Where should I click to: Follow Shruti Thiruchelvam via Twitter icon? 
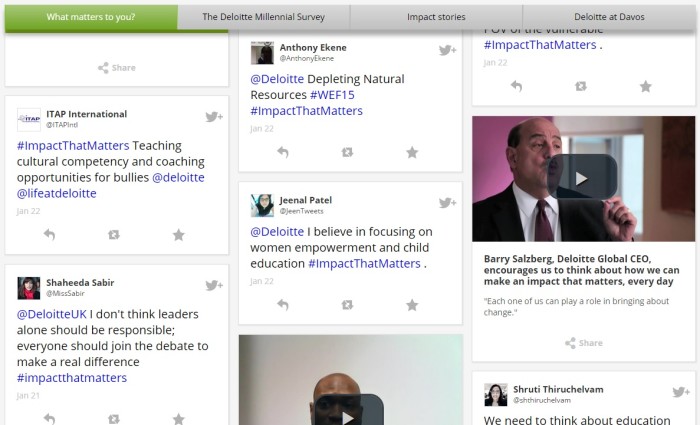(x=681, y=392)
